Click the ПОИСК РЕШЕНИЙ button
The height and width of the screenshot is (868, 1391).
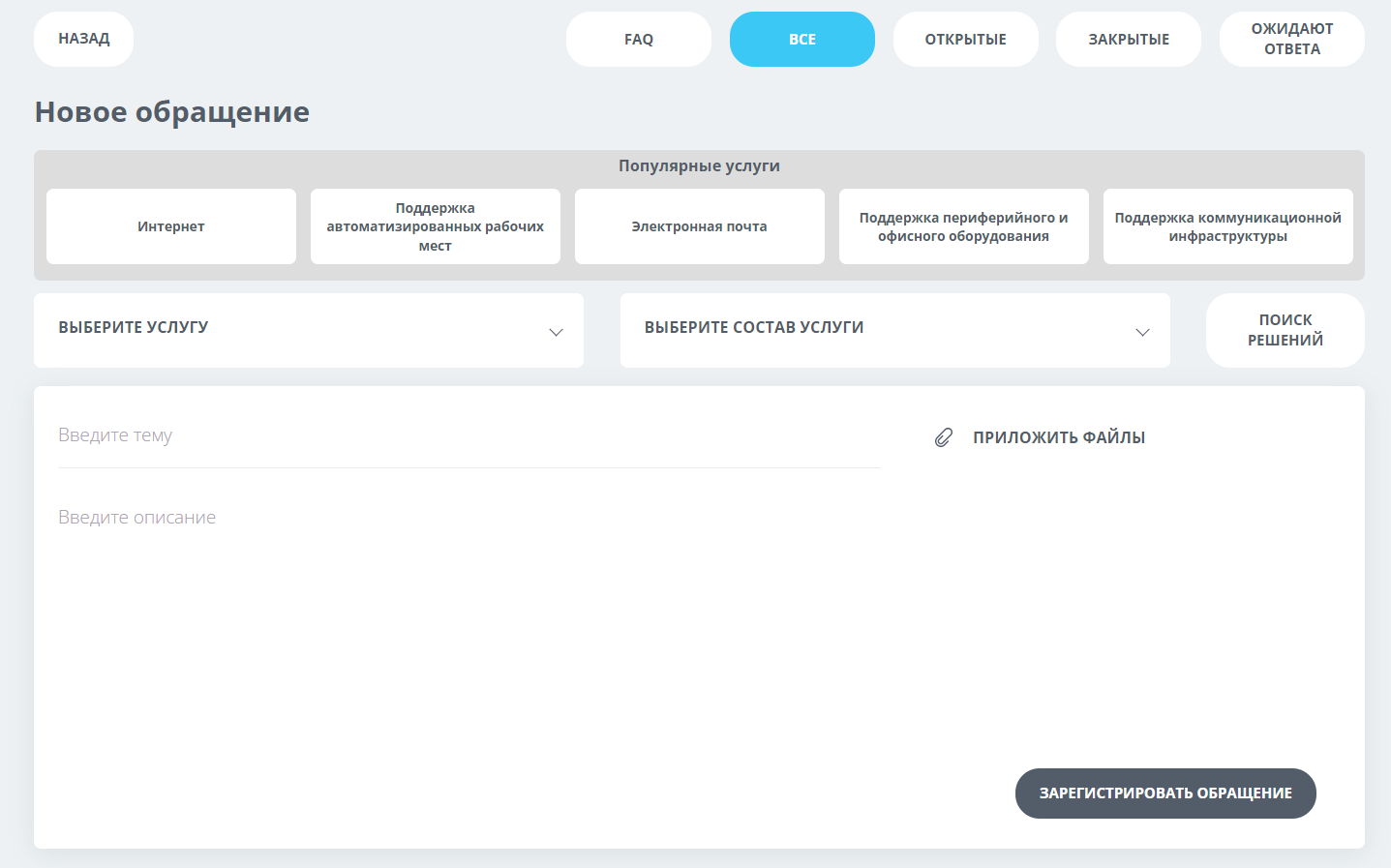coord(1285,330)
